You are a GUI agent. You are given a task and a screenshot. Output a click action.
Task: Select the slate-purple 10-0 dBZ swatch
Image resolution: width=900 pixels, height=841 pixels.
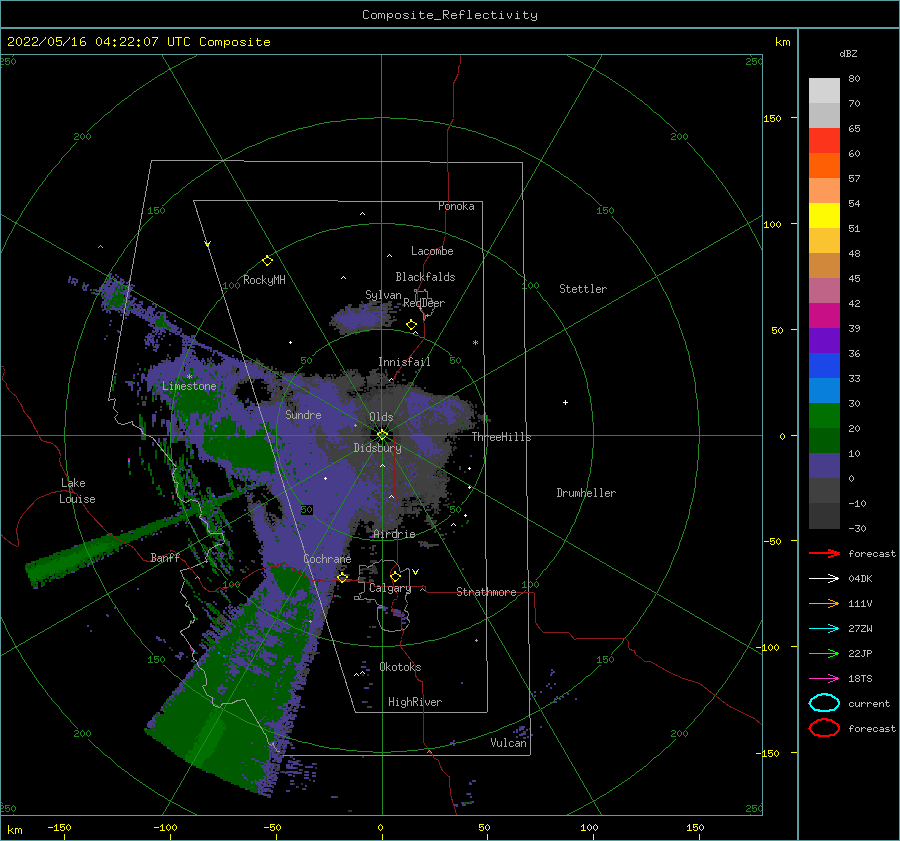(x=824, y=466)
